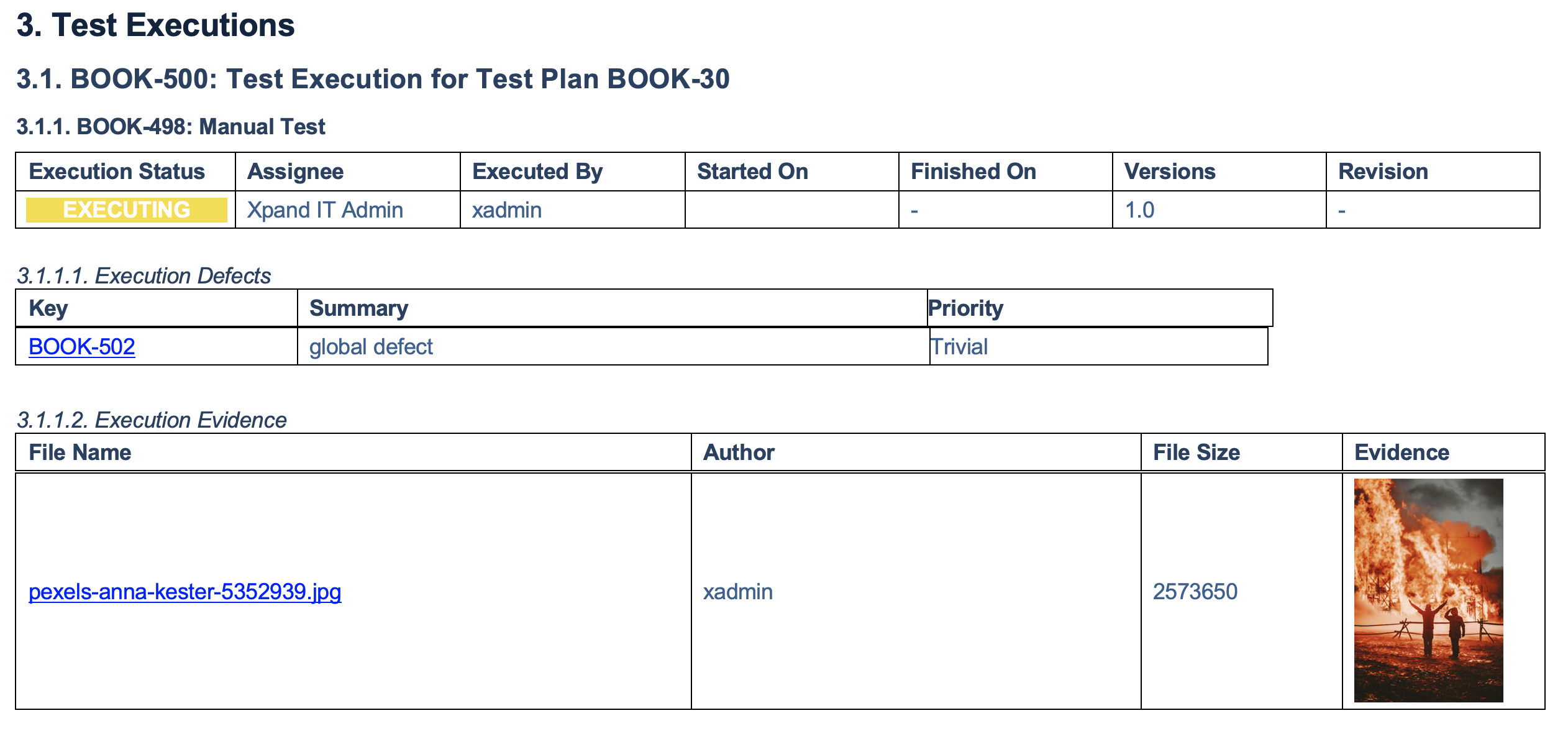Click the BOOK-500 Test Execution heading
The width and height of the screenshot is (1568, 736).
[x=373, y=79]
